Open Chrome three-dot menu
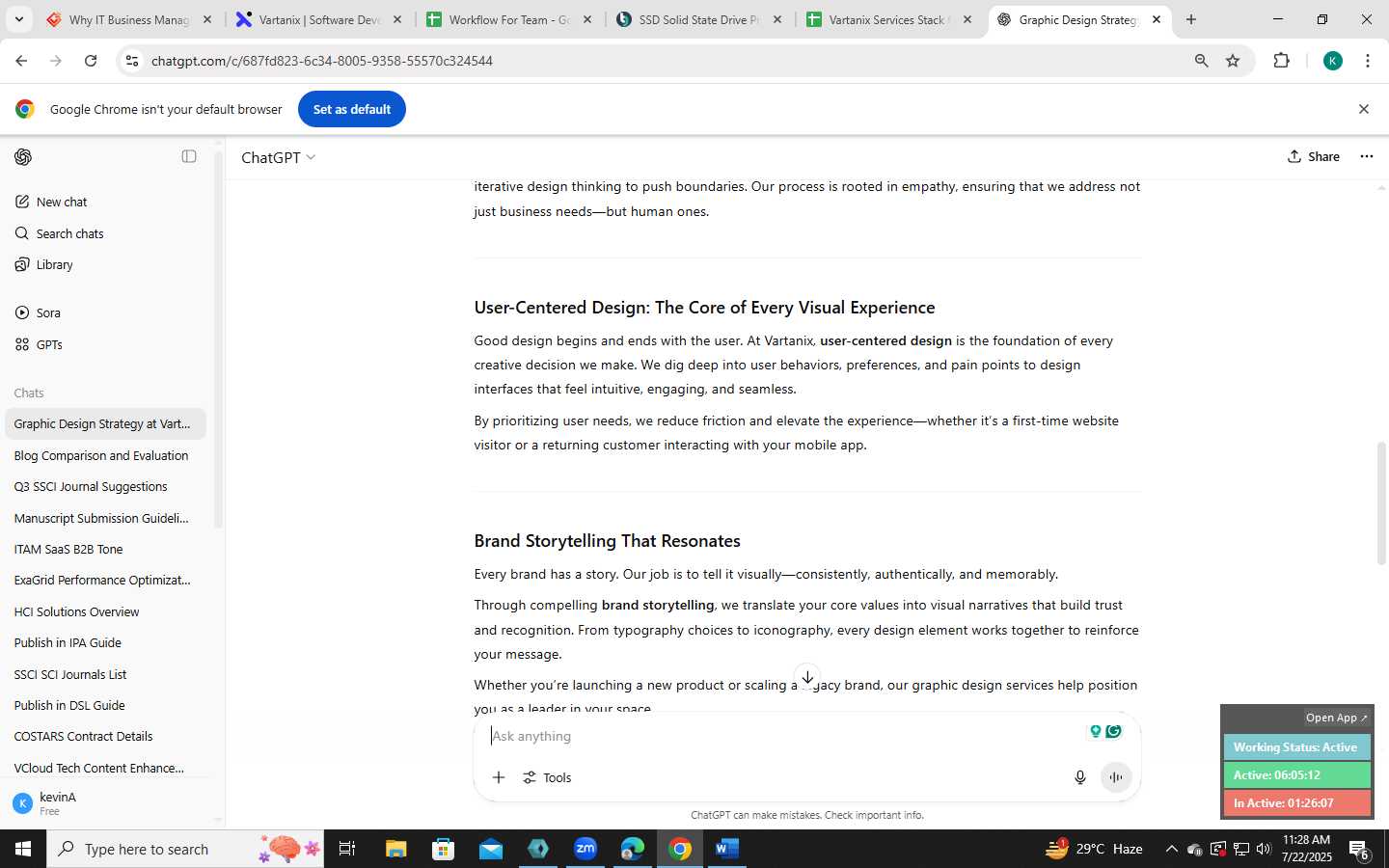Screen dimensions: 1389x868 pos(1368,61)
